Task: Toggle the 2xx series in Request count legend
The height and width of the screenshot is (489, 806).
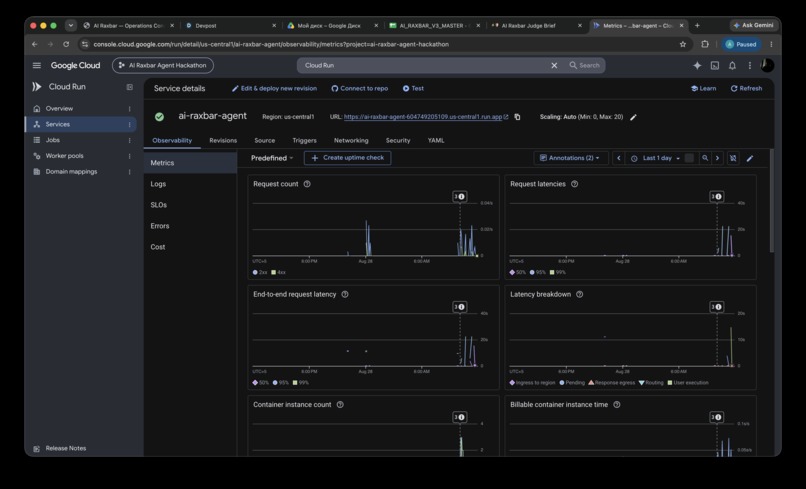Action: tap(260, 272)
